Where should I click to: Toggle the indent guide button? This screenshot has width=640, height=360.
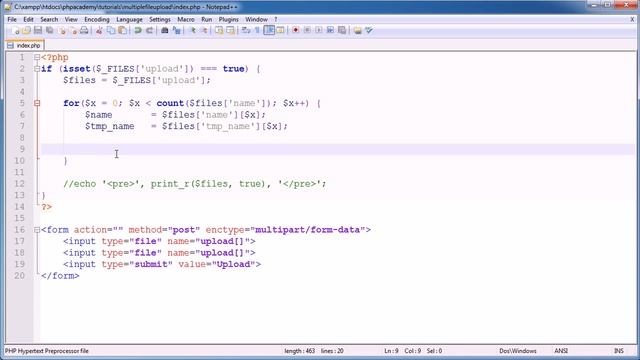point(269,30)
